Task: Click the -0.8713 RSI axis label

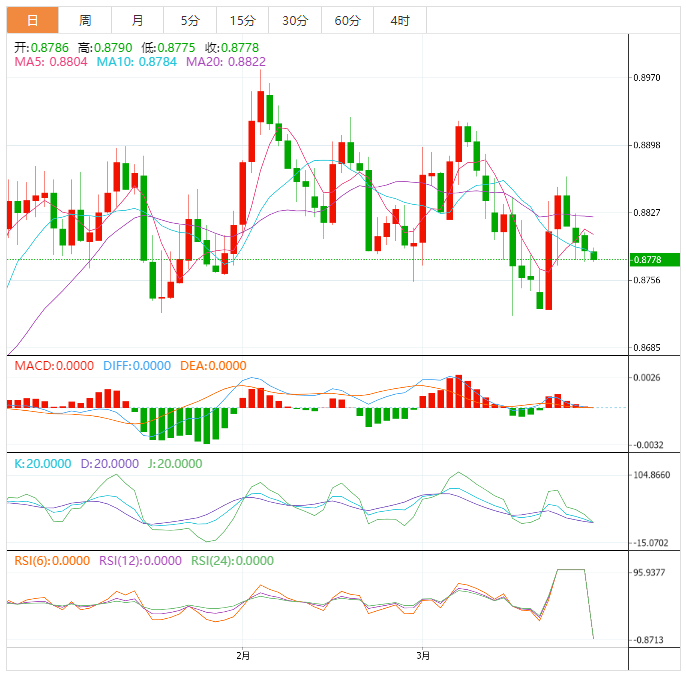Action: [x=648, y=640]
